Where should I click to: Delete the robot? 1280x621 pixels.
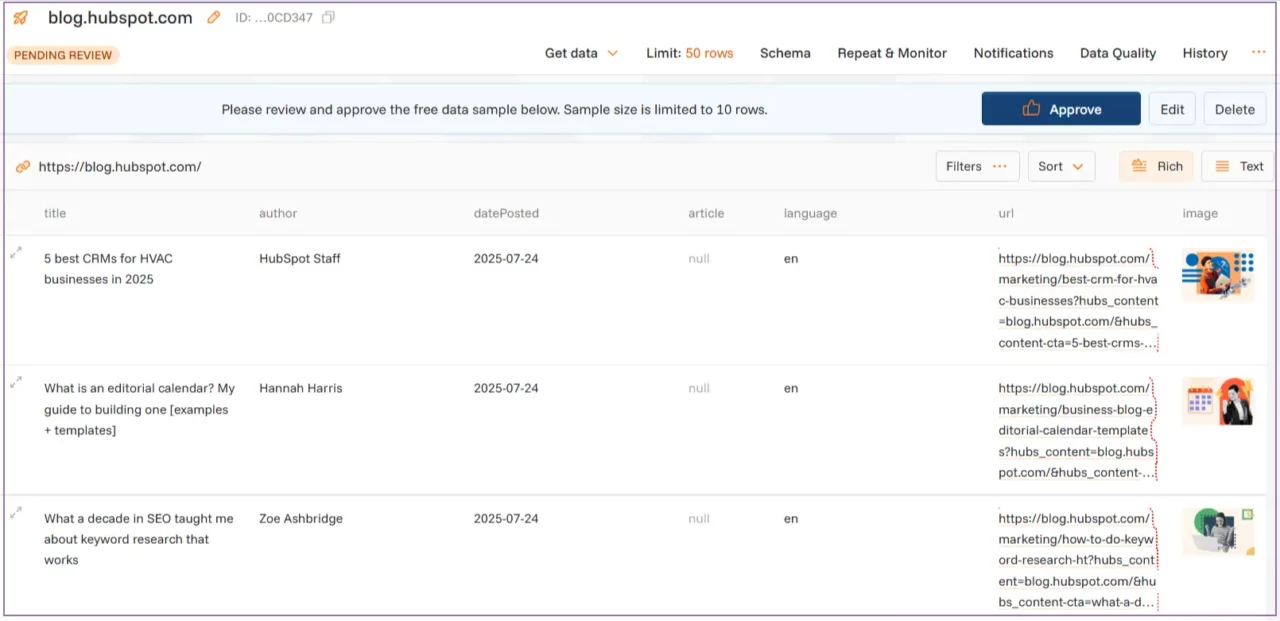(x=1234, y=109)
